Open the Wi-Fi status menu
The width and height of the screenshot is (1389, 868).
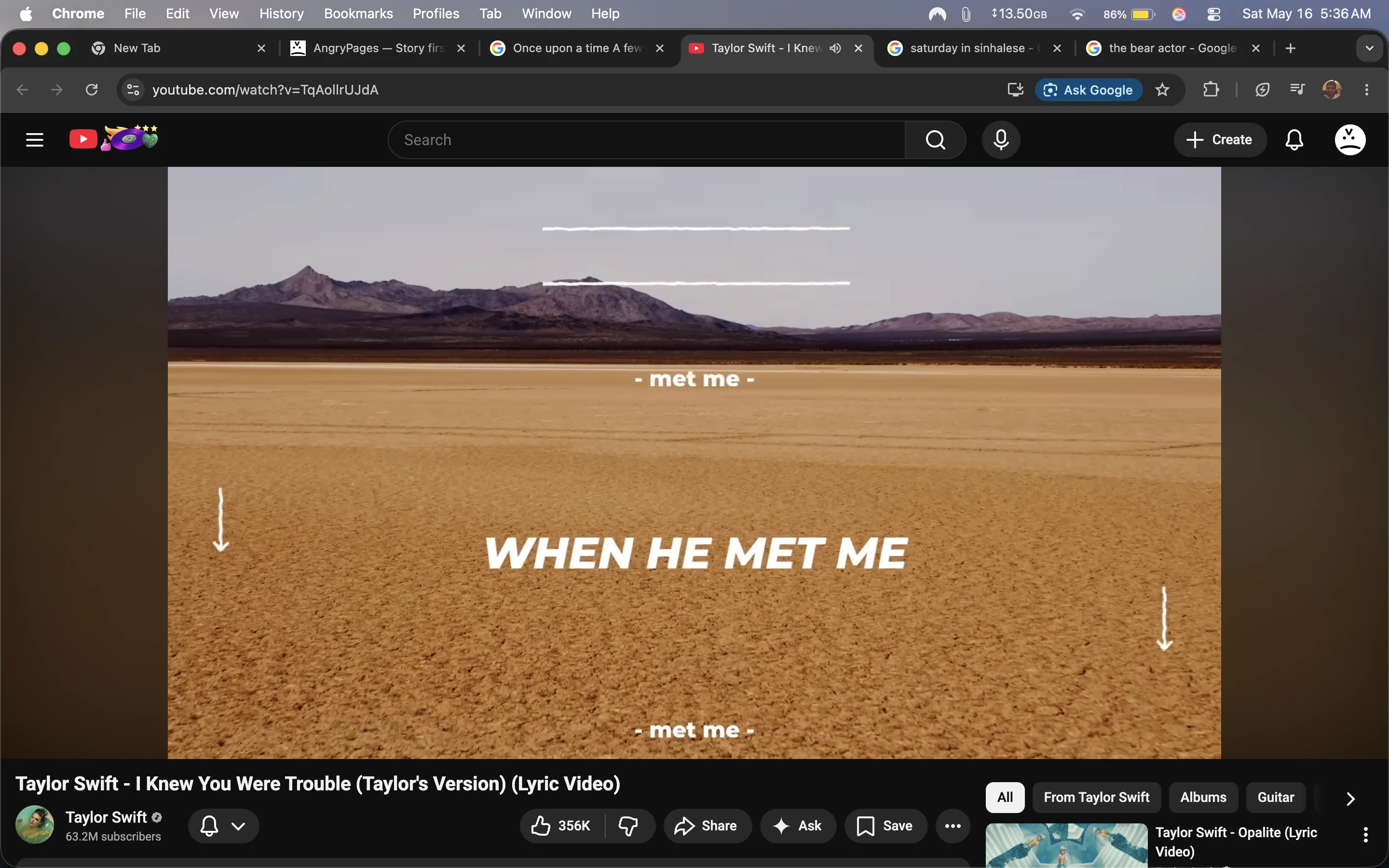point(1077,14)
